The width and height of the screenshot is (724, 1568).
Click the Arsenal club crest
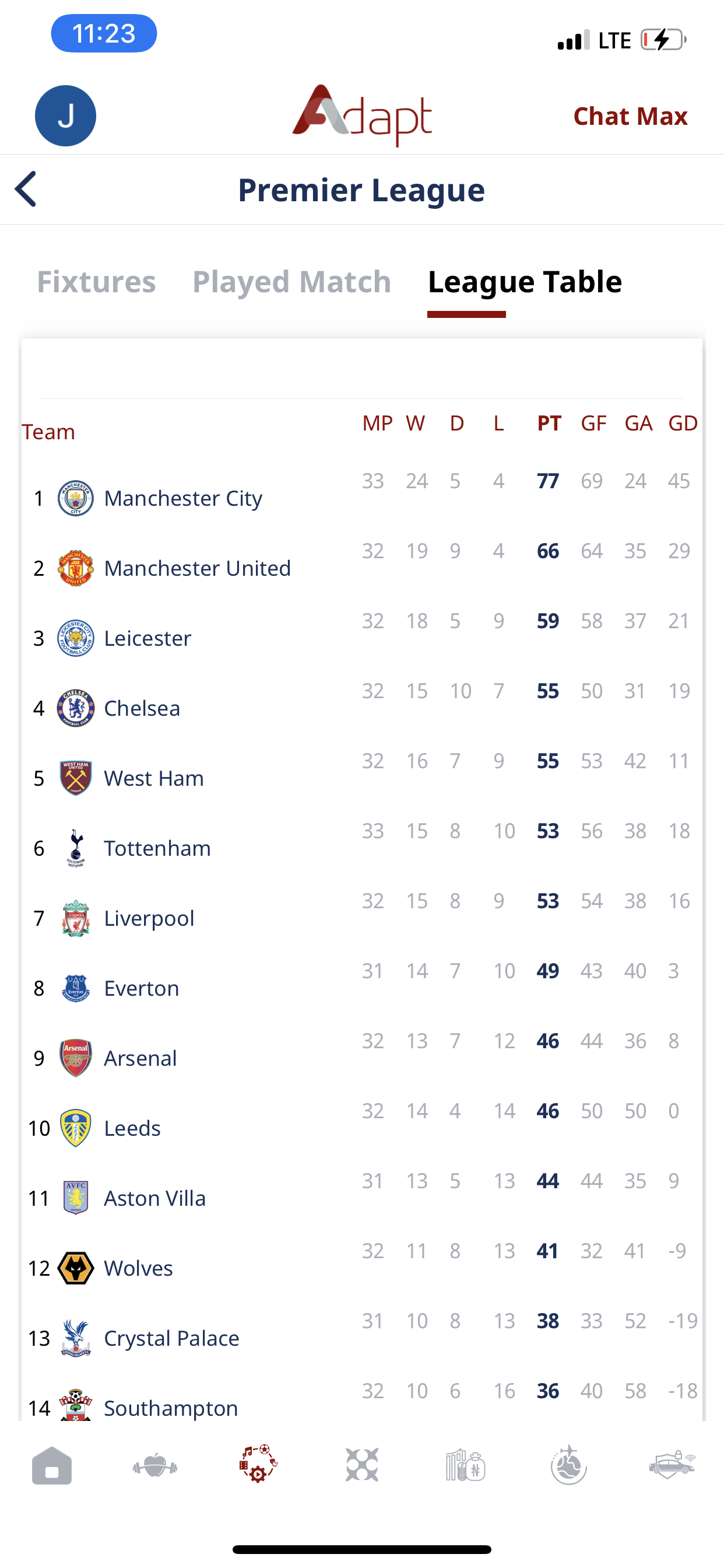tap(75, 1058)
